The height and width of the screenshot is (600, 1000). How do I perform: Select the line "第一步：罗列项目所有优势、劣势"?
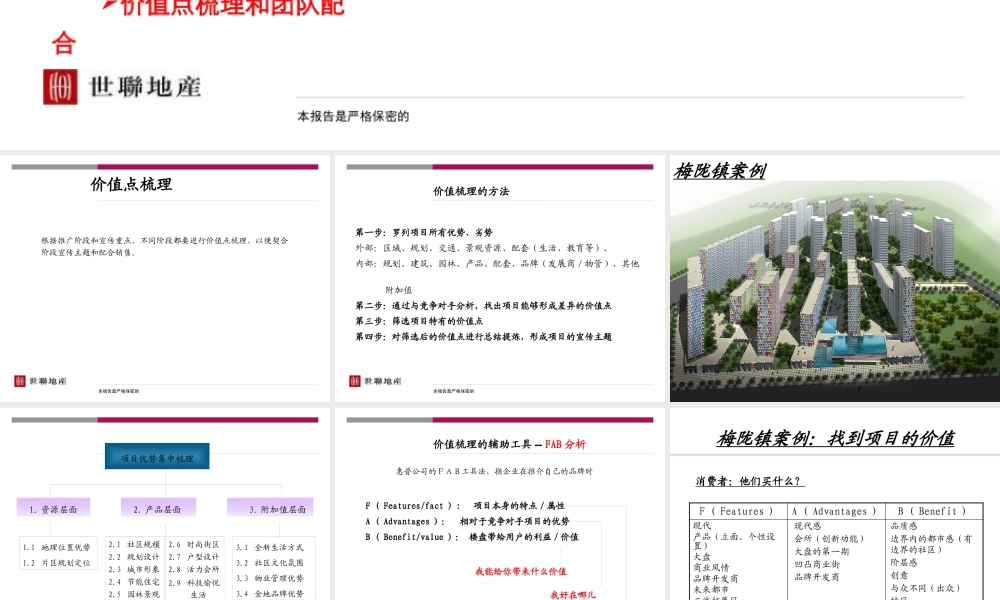pos(424,233)
